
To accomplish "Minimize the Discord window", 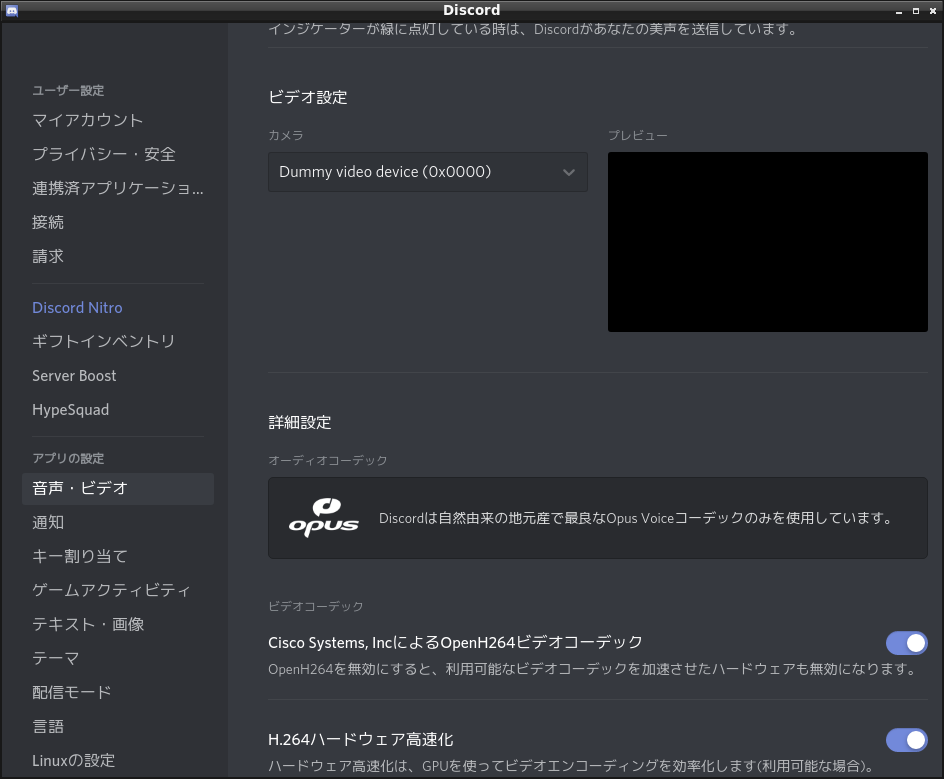I will click(x=899, y=11).
